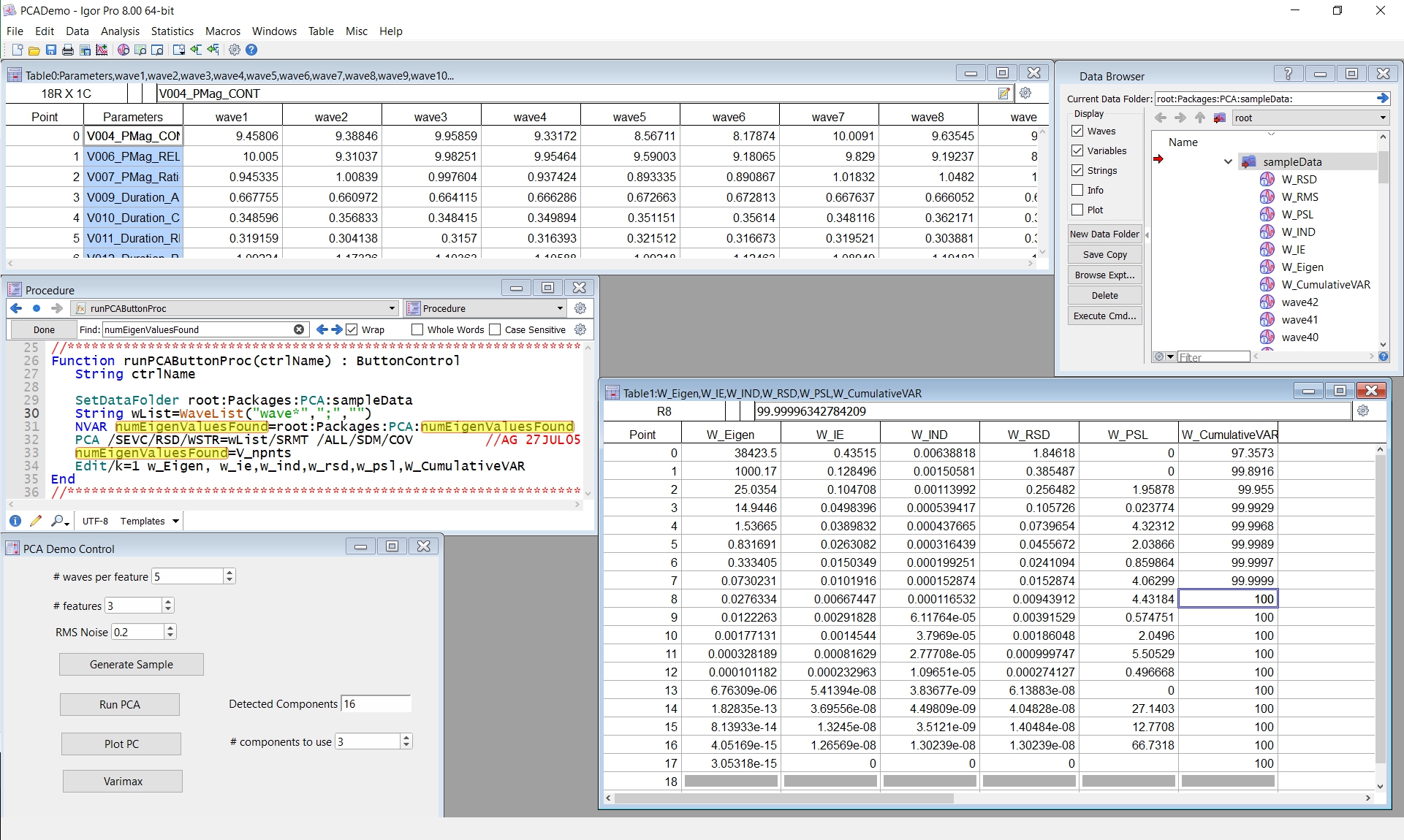This screenshot has height=840, width=1404.
Task: Click the pencil edit icon in the Procedure window
Action: click(37, 520)
